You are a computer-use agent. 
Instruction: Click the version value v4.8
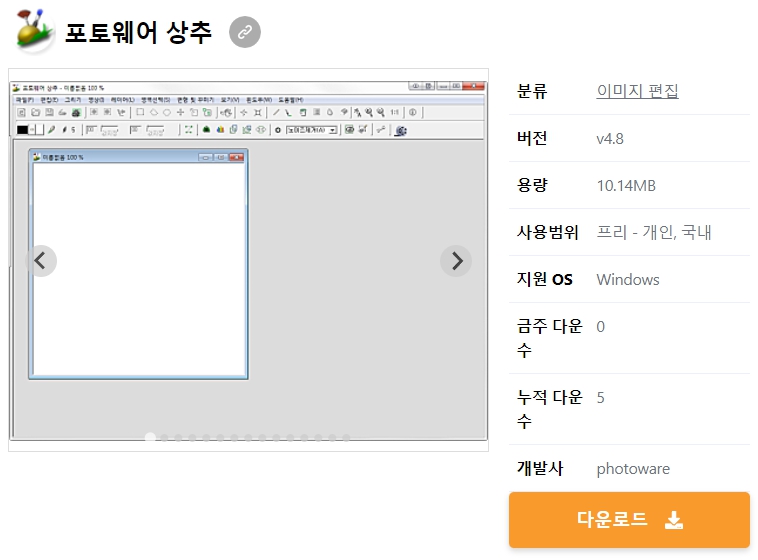coord(610,139)
